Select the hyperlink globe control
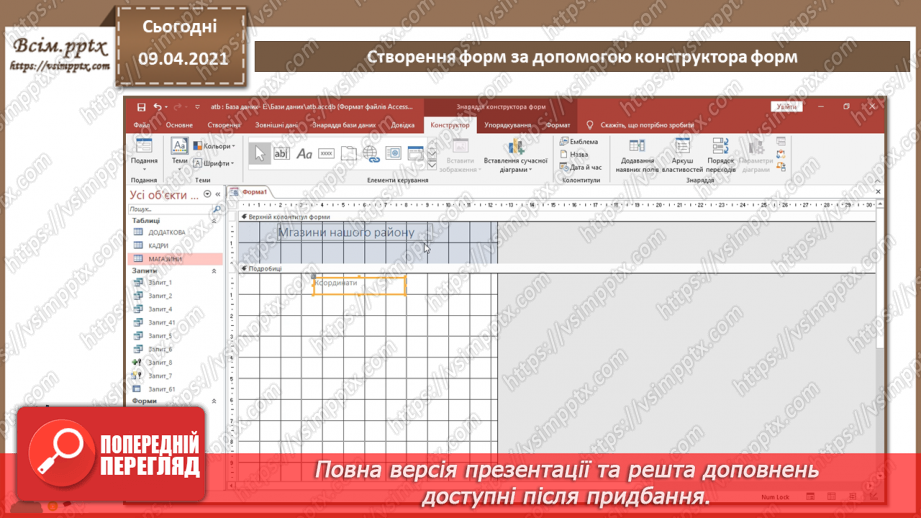This screenshot has width=921, height=518. click(x=371, y=153)
